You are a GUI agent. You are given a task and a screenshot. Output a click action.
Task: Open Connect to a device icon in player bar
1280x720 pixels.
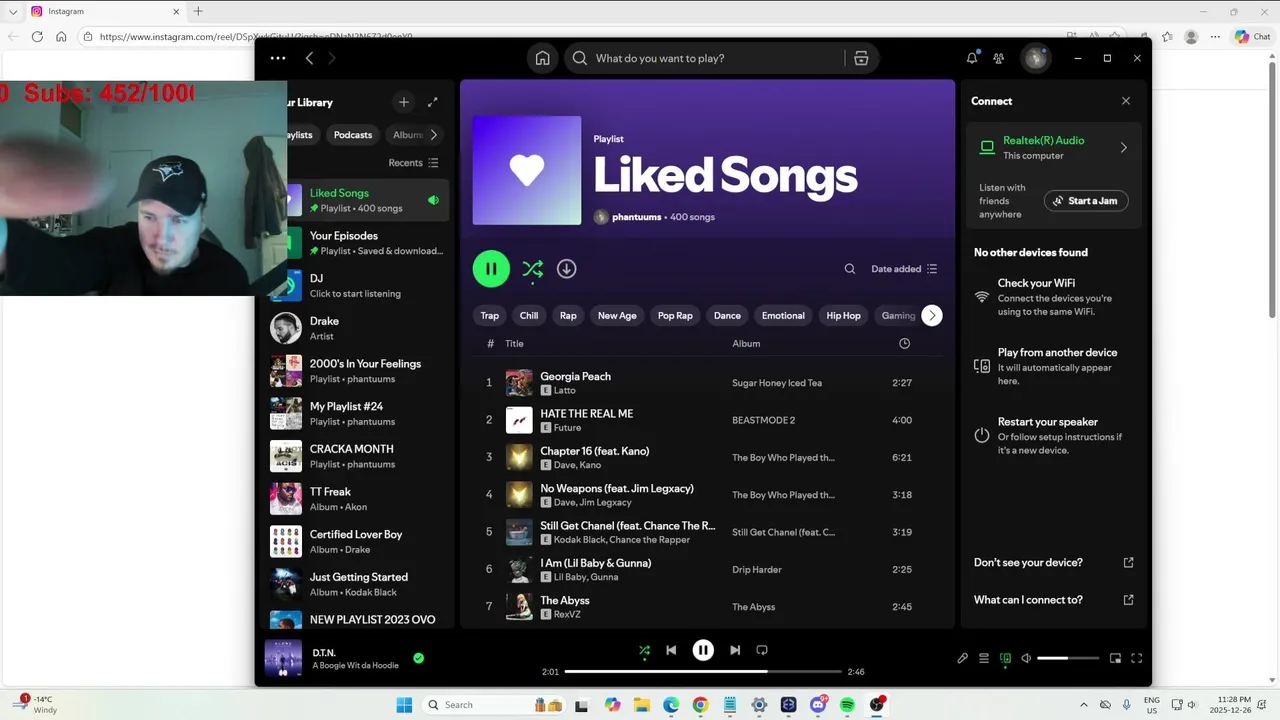[x=1005, y=658]
